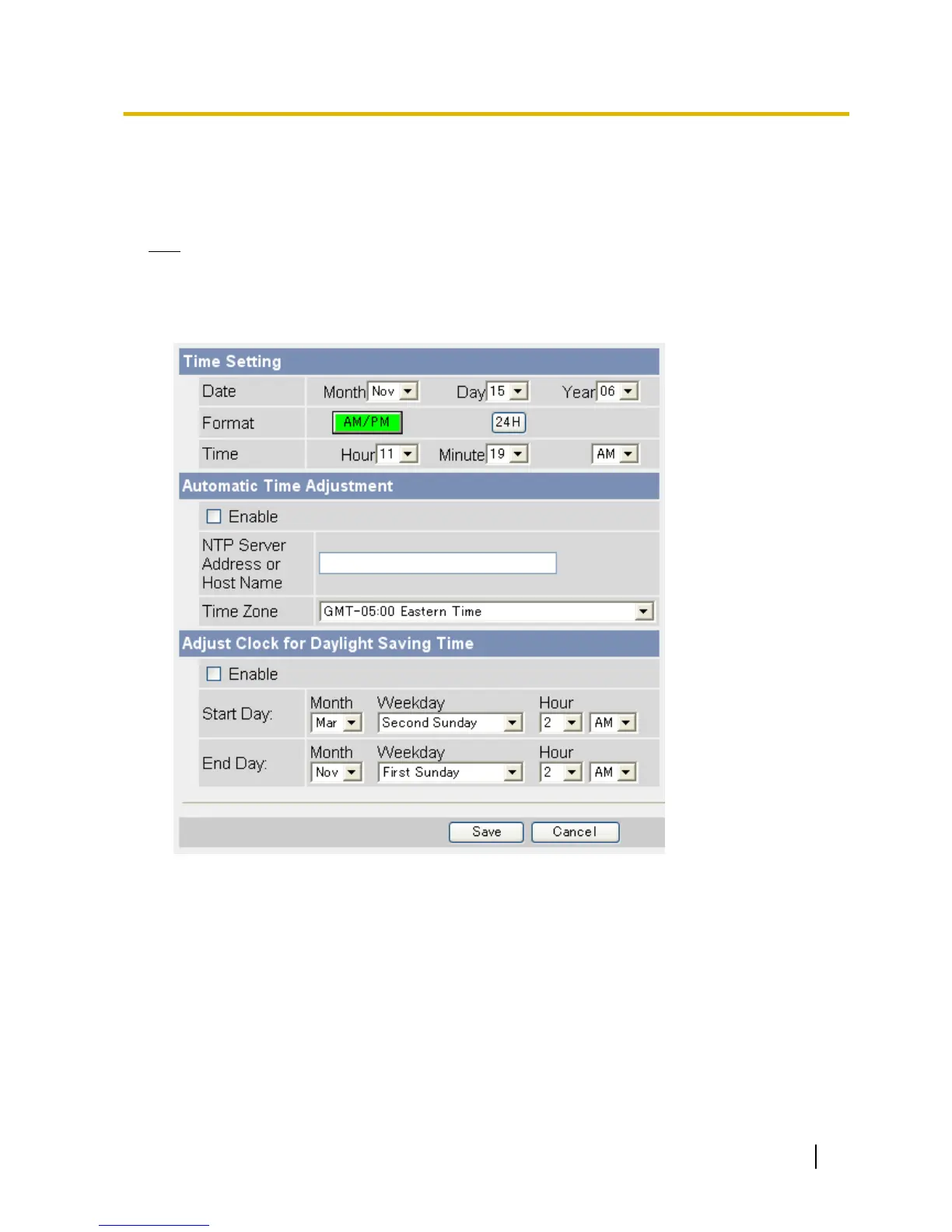This screenshot has width=952, height=1232.
Task: Open End Day AM/PM dropdown
Action: click(x=614, y=772)
